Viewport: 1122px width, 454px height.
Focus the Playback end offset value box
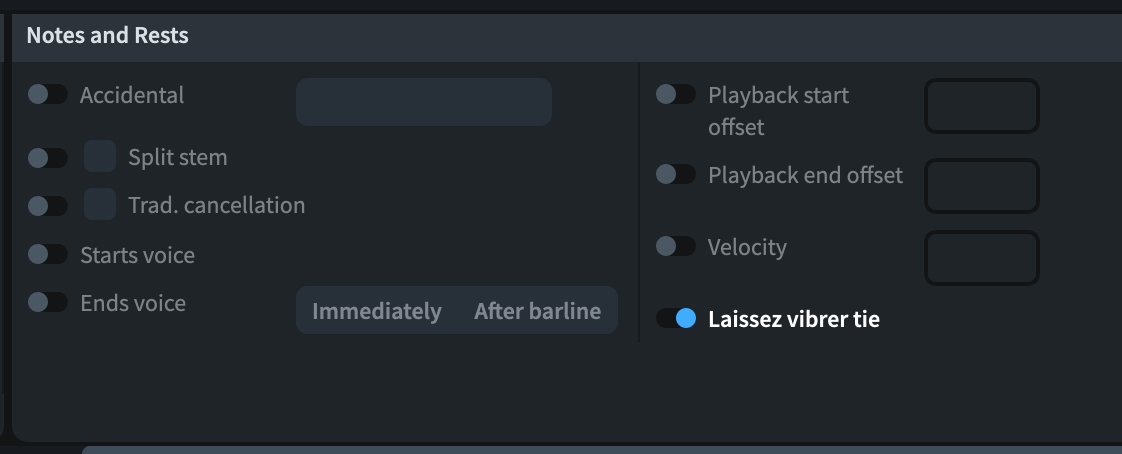click(x=981, y=186)
